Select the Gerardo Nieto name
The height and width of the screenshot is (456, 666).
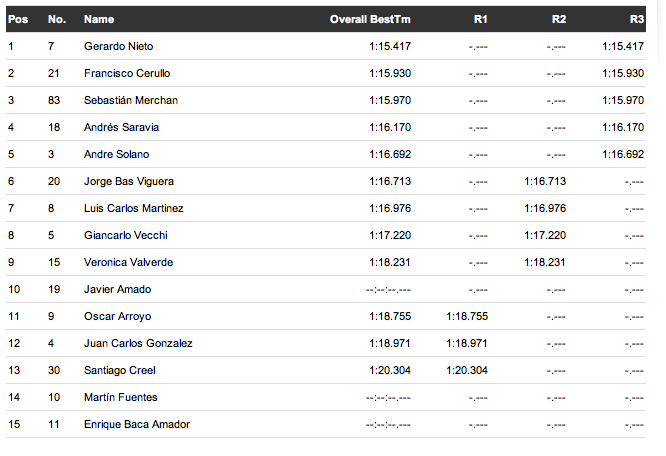pos(118,46)
